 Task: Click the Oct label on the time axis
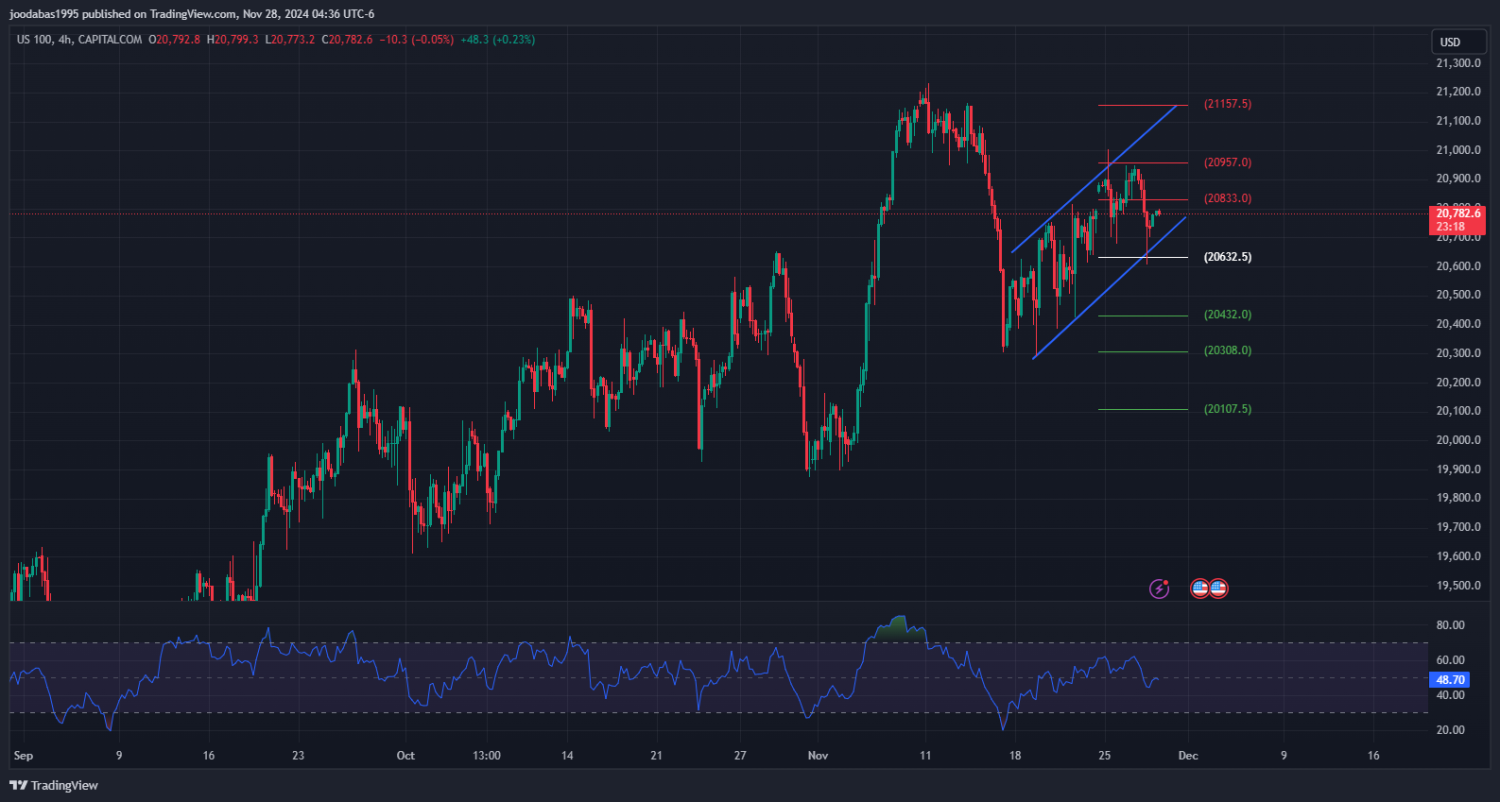[404, 756]
